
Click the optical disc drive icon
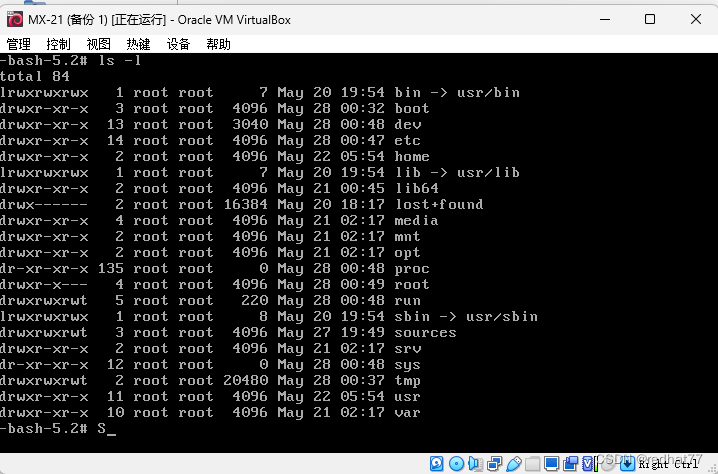tap(457, 463)
